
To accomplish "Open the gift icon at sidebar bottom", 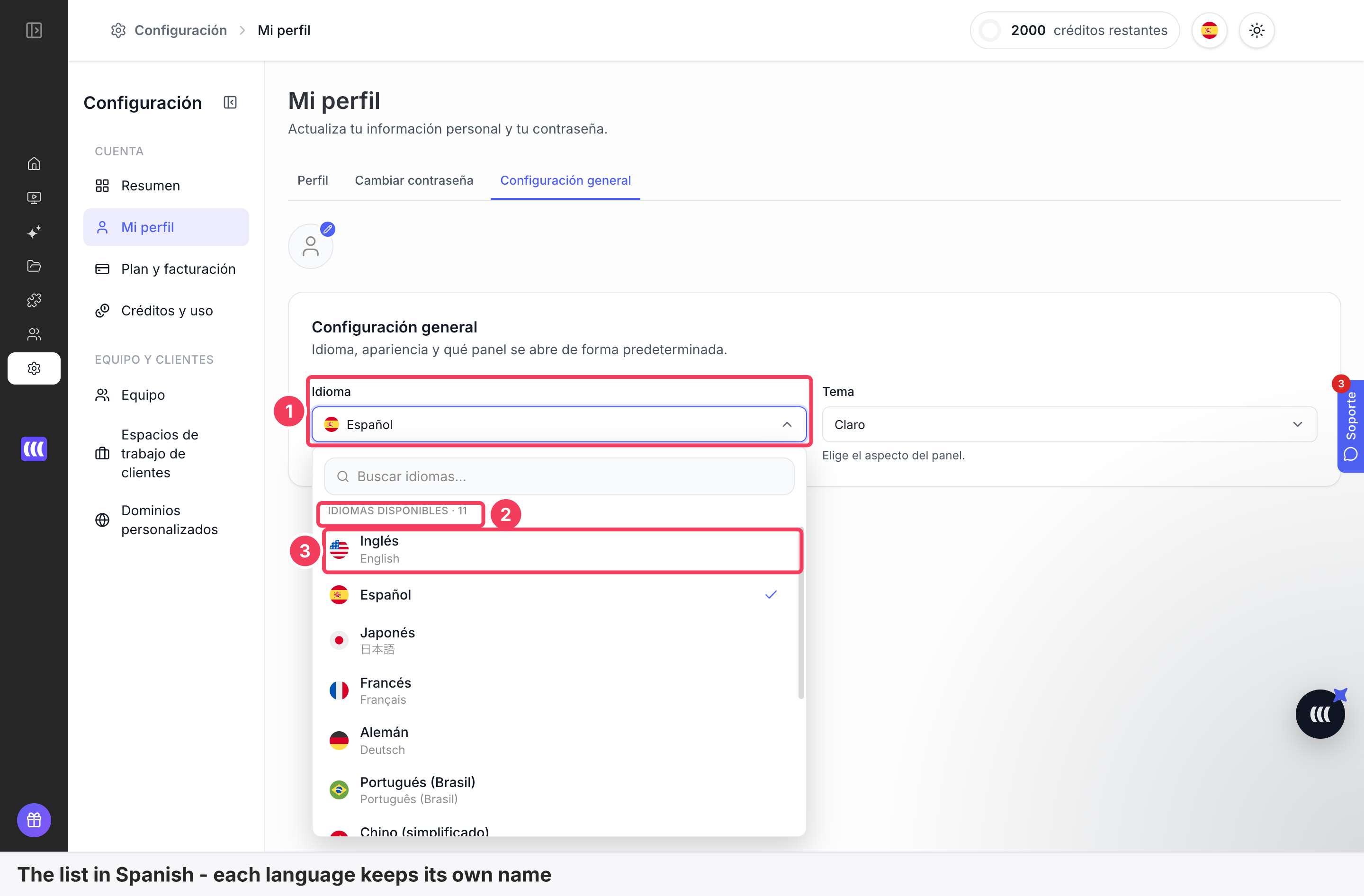I will click(34, 820).
